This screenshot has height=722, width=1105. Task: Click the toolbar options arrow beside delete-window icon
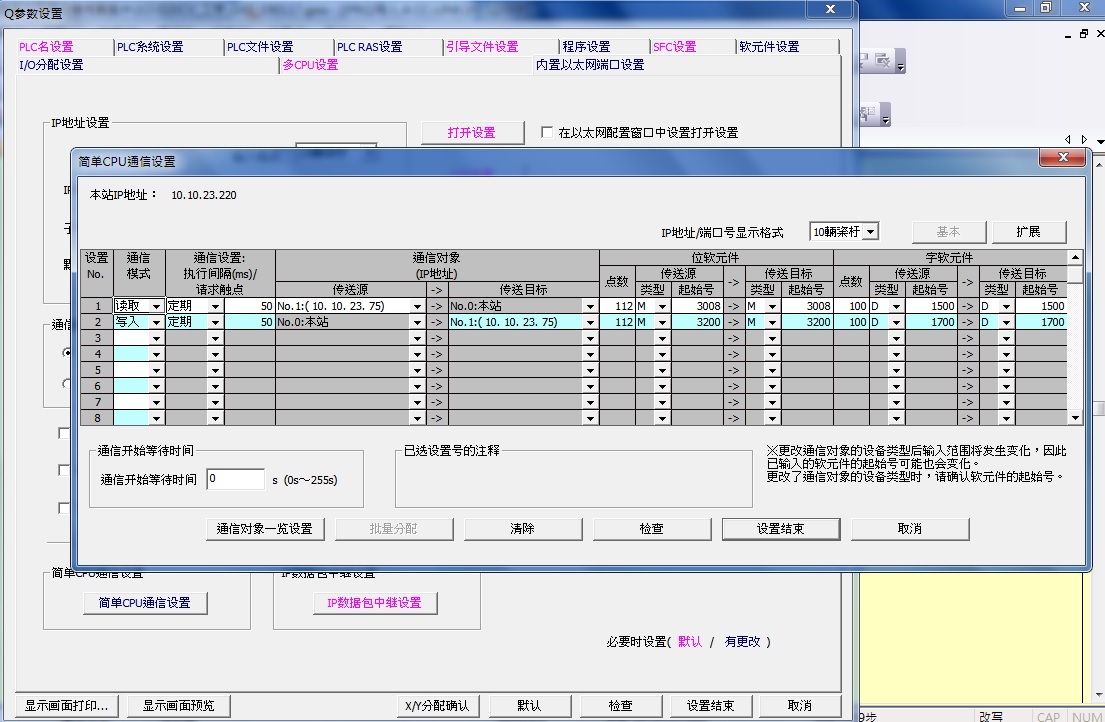900,67
